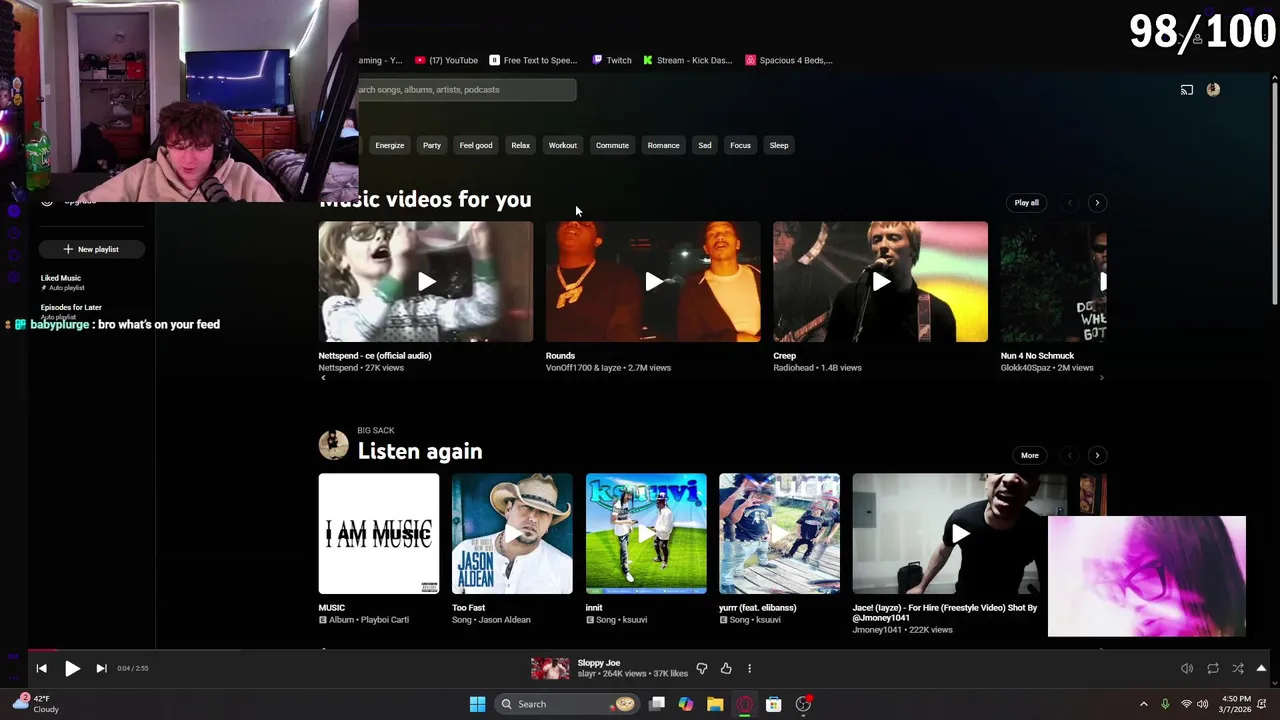This screenshot has height=720, width=1280.
Task: Select the Commute mood chip
Action: coord(612,145)
